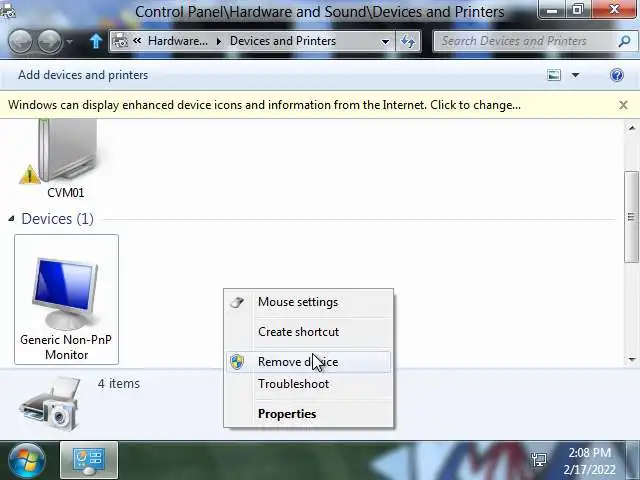Click window system icon in title bar
Image resolution: width=640 pixels, height=480 pixels.
(x=7, y=11)
